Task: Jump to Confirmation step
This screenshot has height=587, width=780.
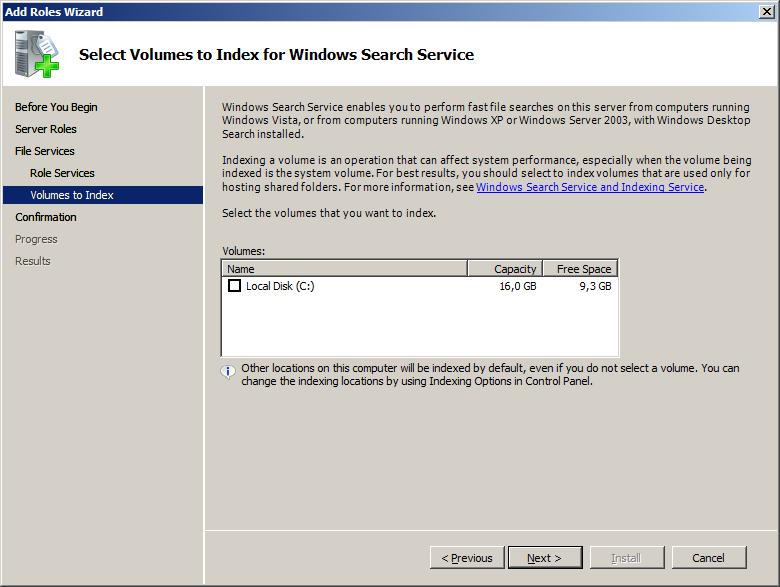Action: click(46, 217)
